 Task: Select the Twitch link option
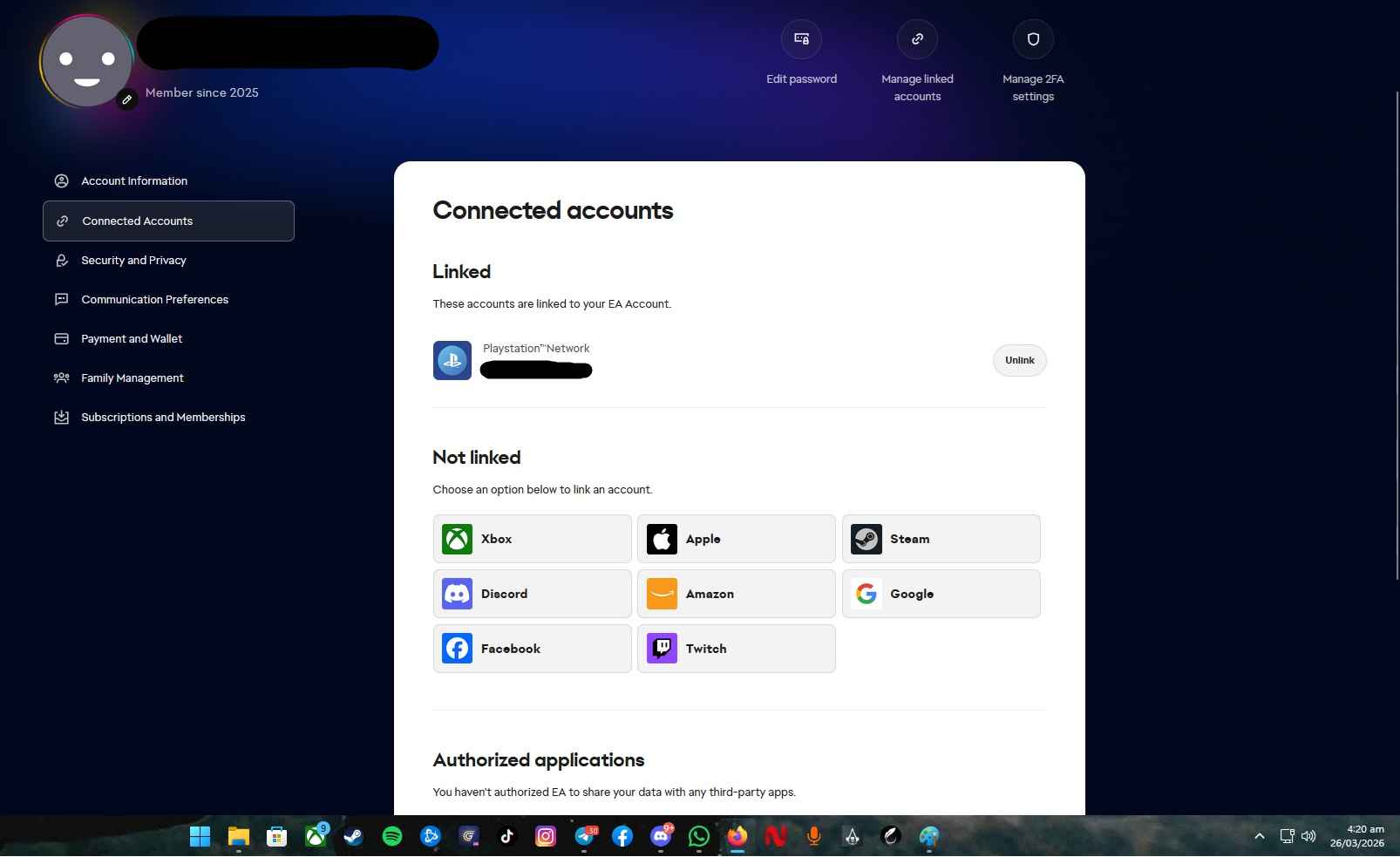point(736,649)
